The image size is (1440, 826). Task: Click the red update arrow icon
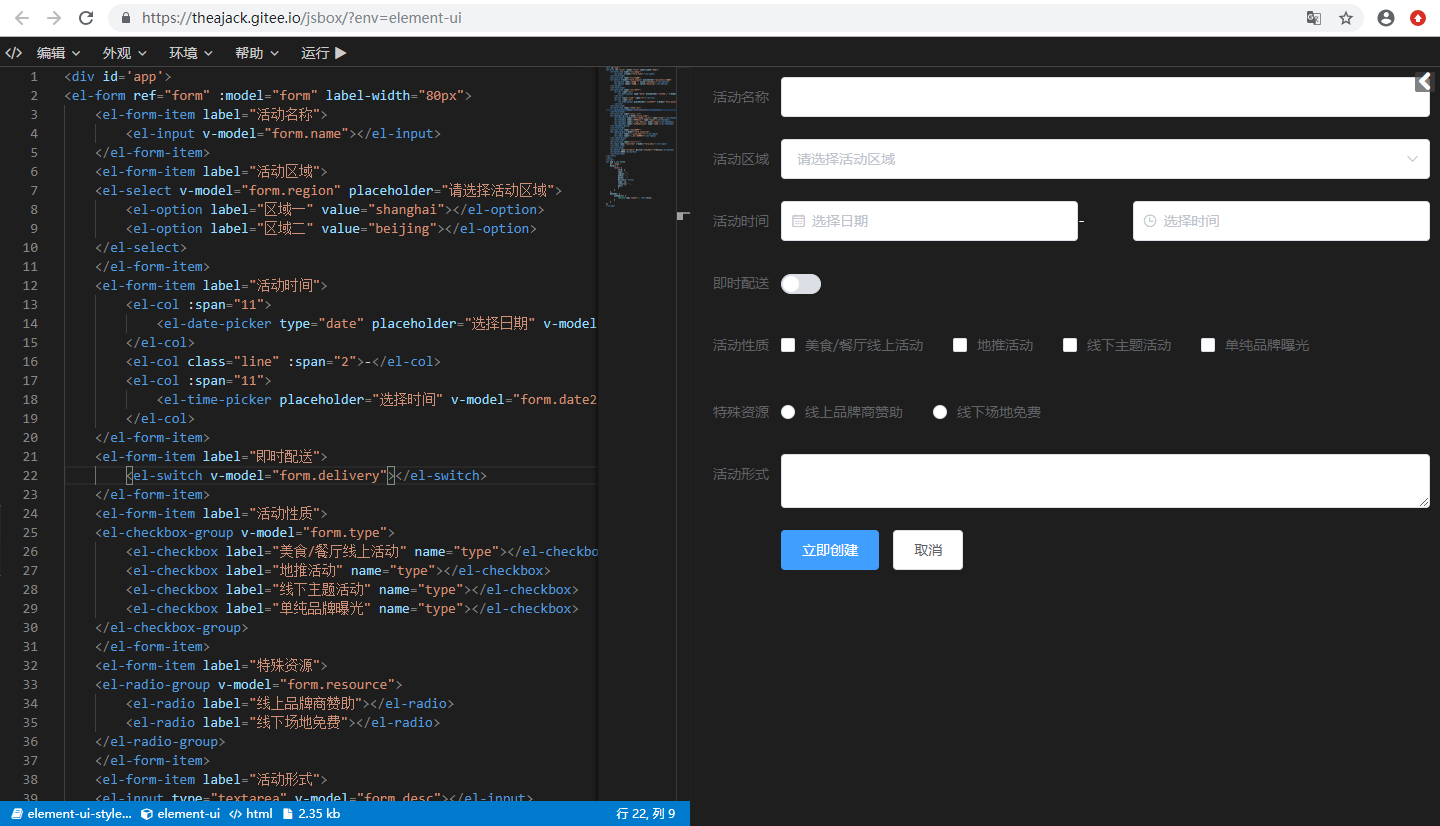click(1418, 18)
